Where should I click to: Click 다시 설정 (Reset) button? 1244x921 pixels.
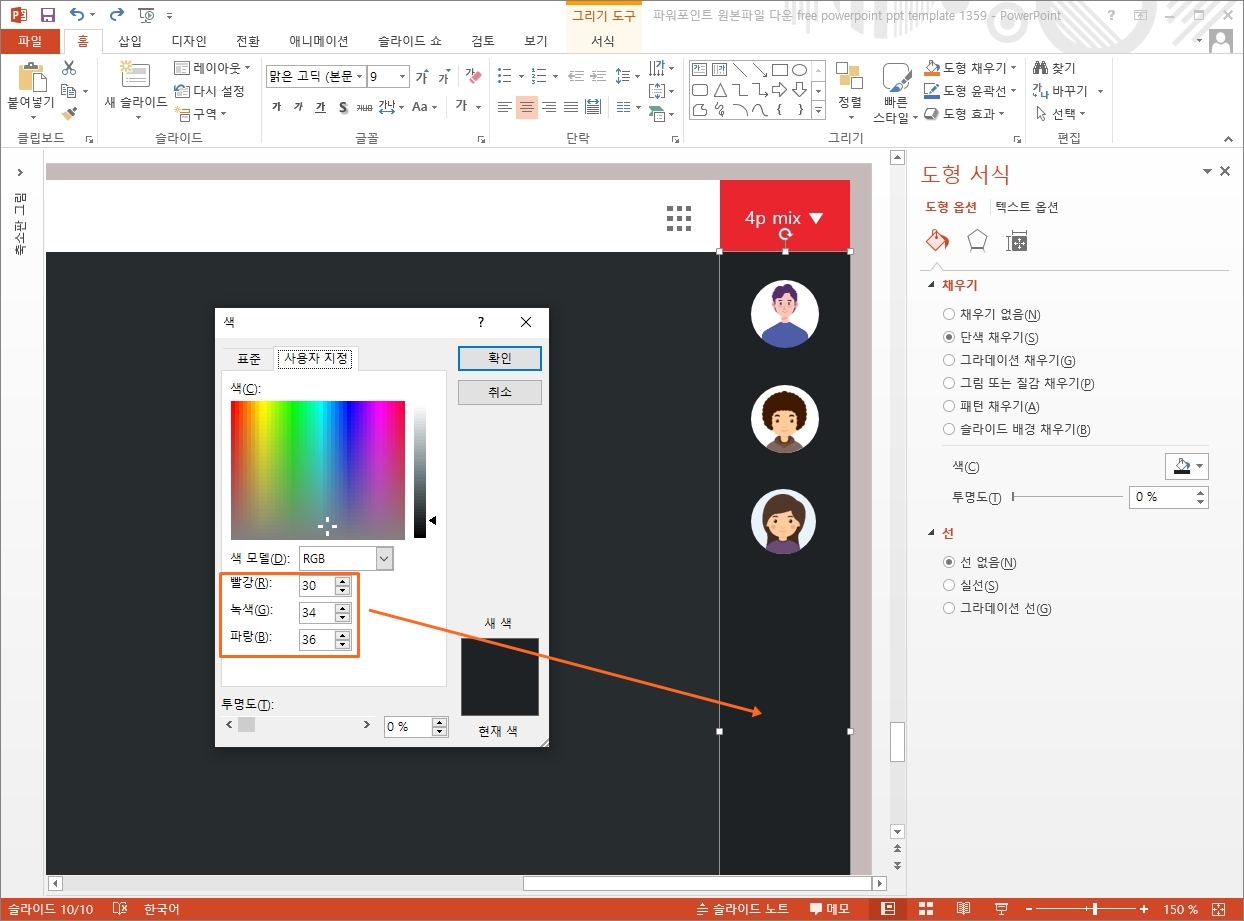(x=210, y=91)
